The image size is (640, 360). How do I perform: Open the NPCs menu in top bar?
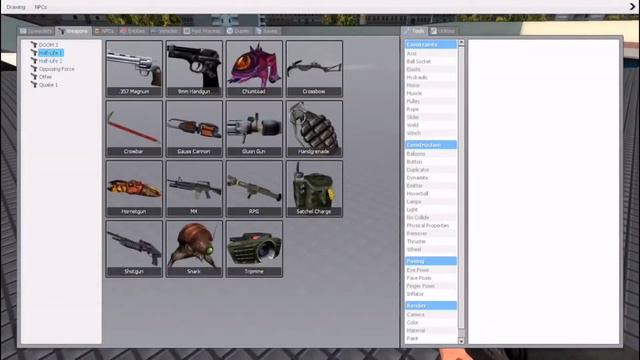[x=40, y=7]
